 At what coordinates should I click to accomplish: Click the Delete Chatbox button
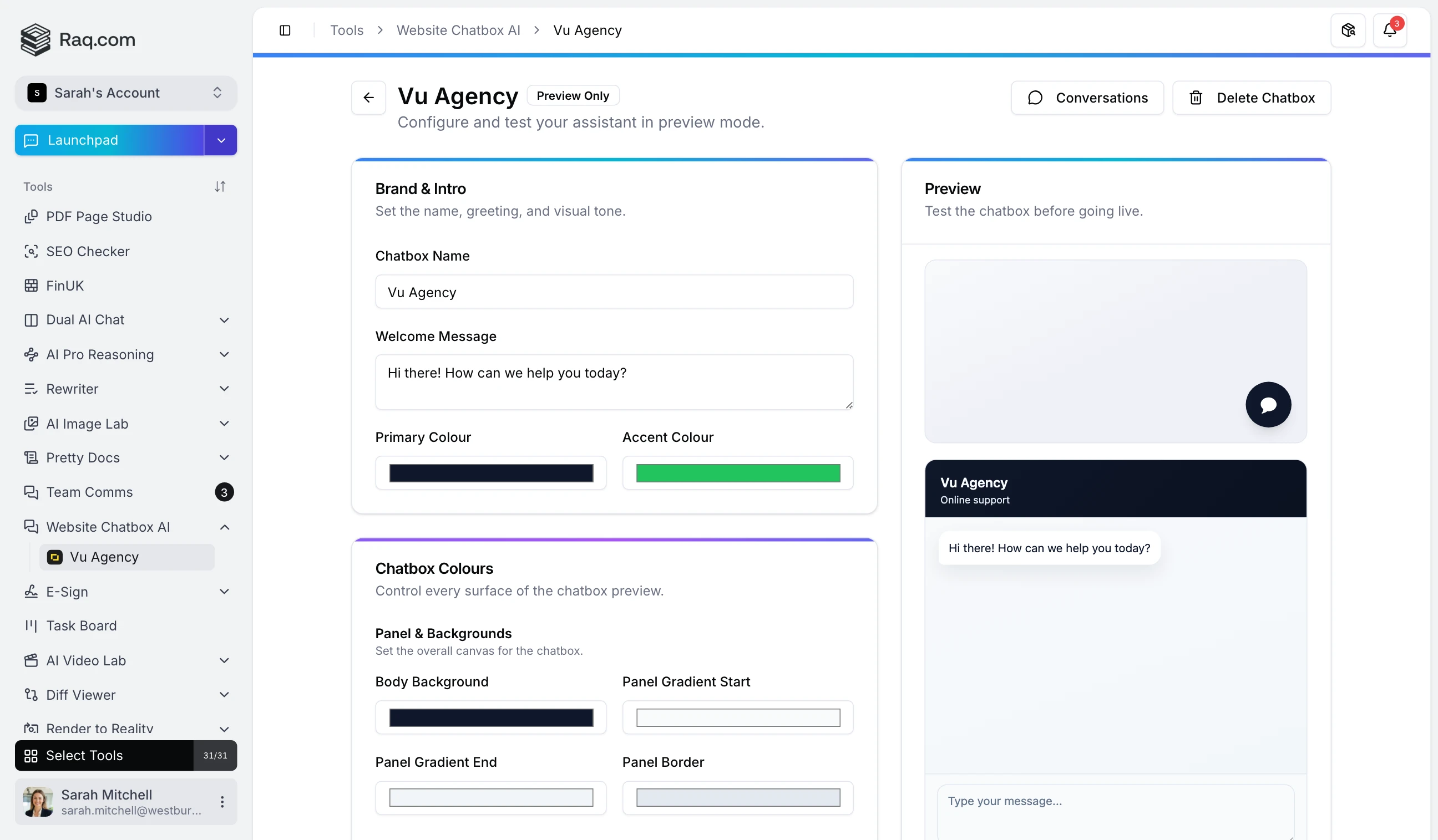pyautogui.click(x=1251, y=97)
